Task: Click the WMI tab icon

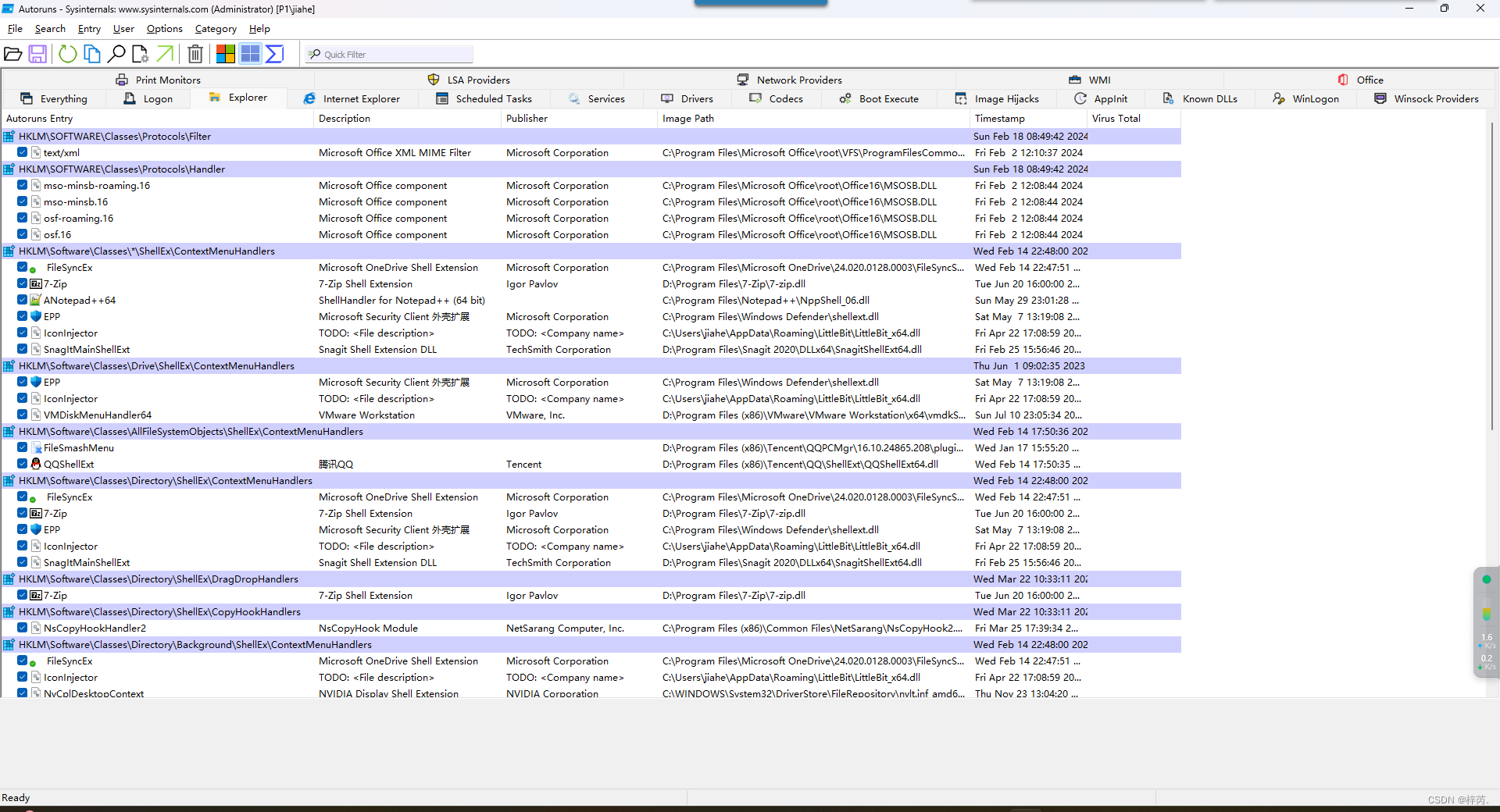Action: (1075, 80)
